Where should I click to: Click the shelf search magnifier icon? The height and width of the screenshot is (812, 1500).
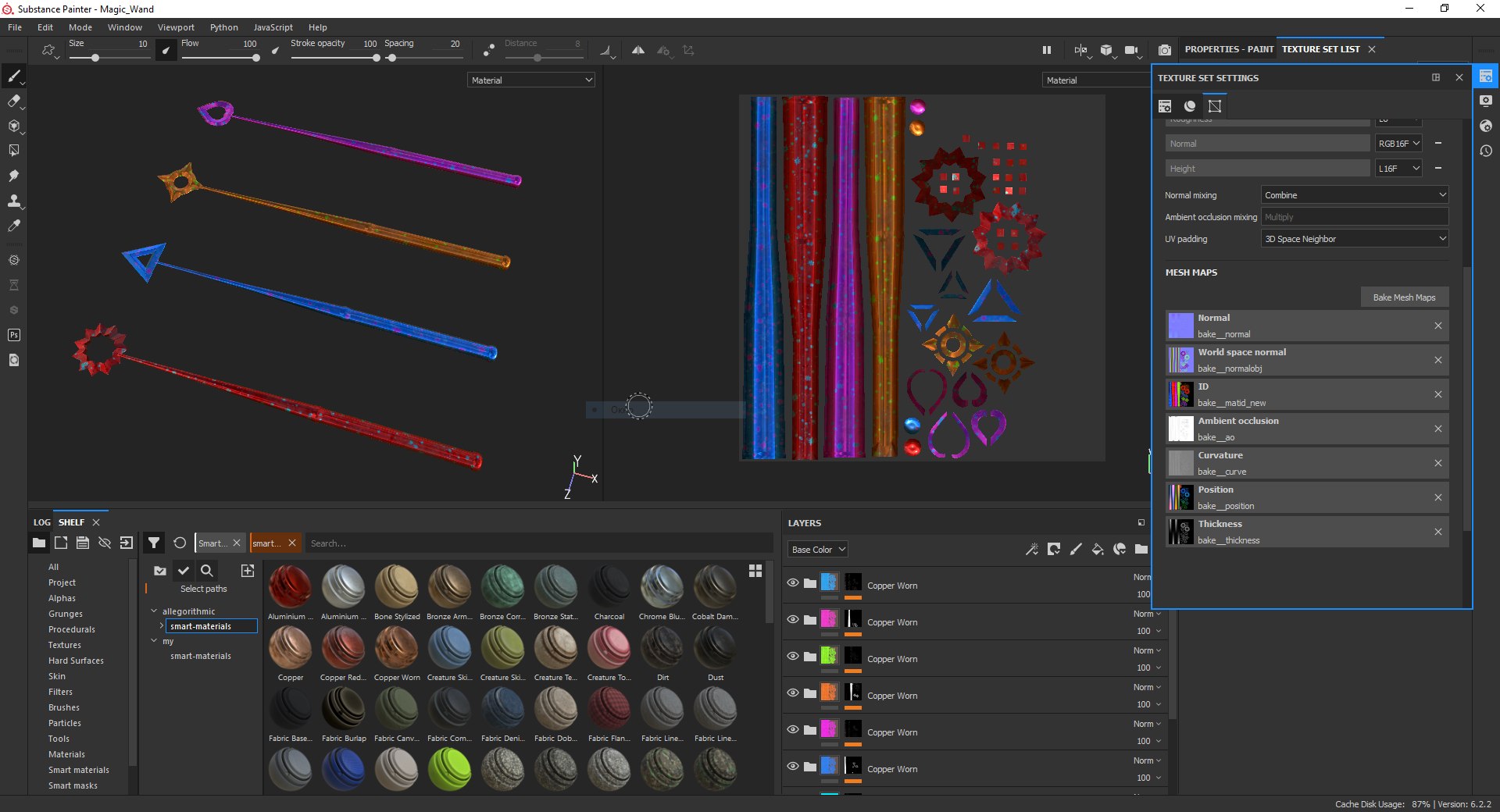(207, 571)
